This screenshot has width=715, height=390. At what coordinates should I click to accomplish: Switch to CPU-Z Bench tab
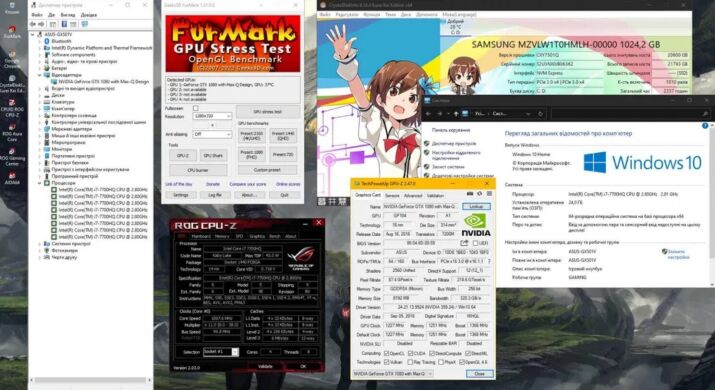(275, 236)
